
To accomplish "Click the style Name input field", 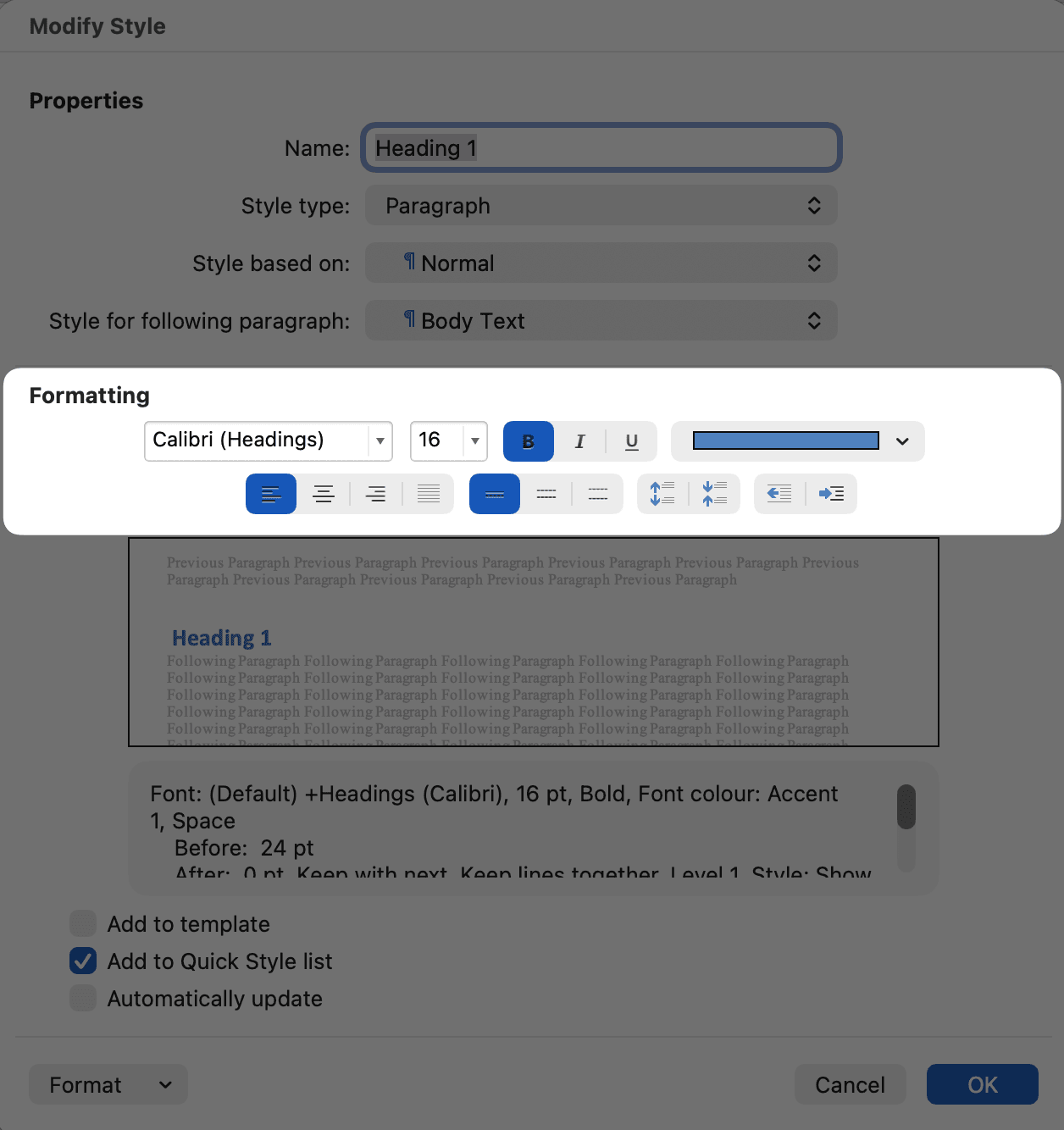I will click(601, 147).
